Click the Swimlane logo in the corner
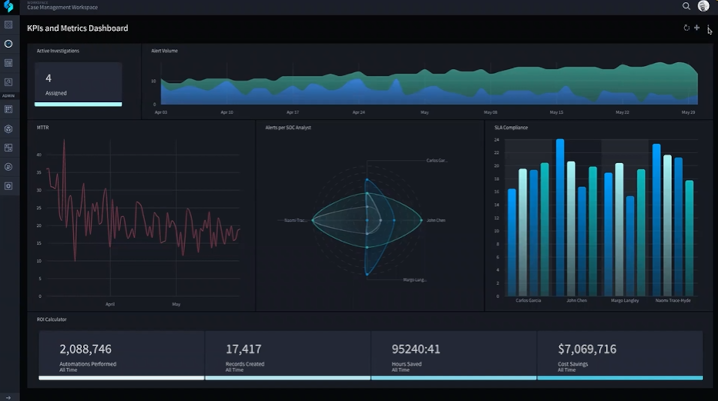 pyautogui.click(x=8, y=6)
